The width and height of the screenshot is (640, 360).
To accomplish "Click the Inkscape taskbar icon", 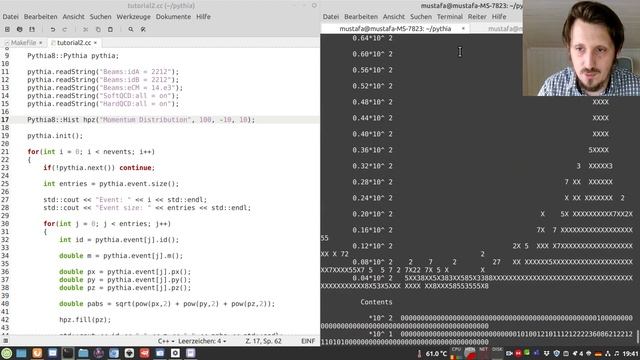I will (x=129, y=353).
